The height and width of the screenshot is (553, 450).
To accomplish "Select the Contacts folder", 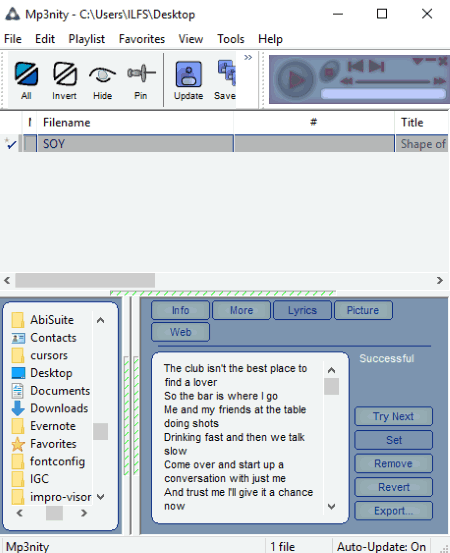I will click(x=44, y=338).
